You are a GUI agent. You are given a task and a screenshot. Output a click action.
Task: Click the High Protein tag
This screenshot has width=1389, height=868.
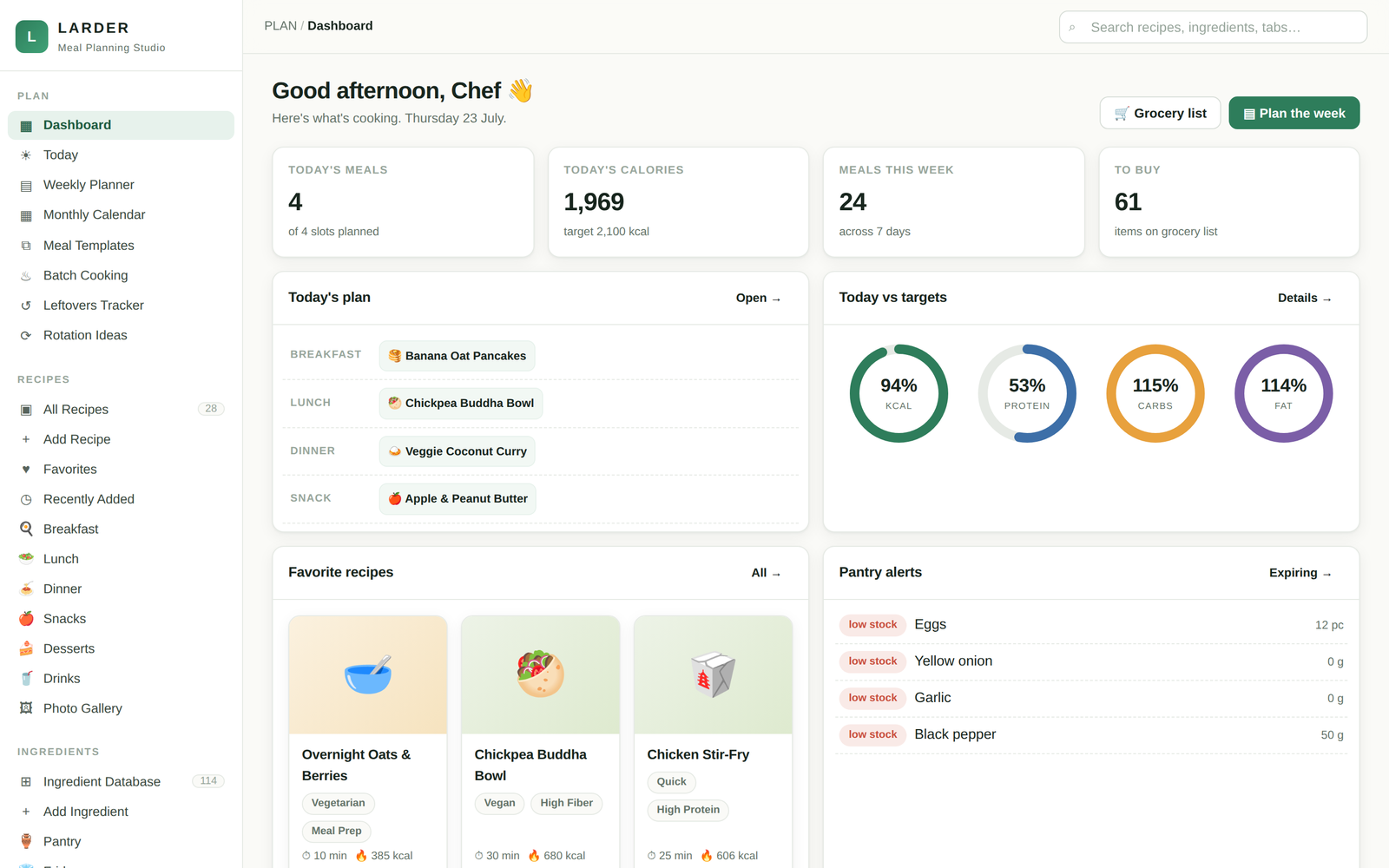(688, 810)
